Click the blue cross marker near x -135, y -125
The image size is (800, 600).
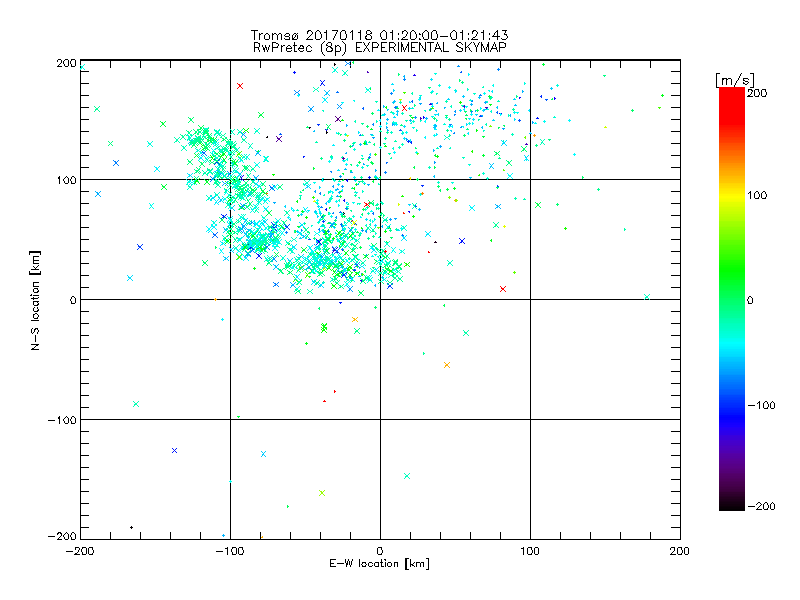[174, 451]
